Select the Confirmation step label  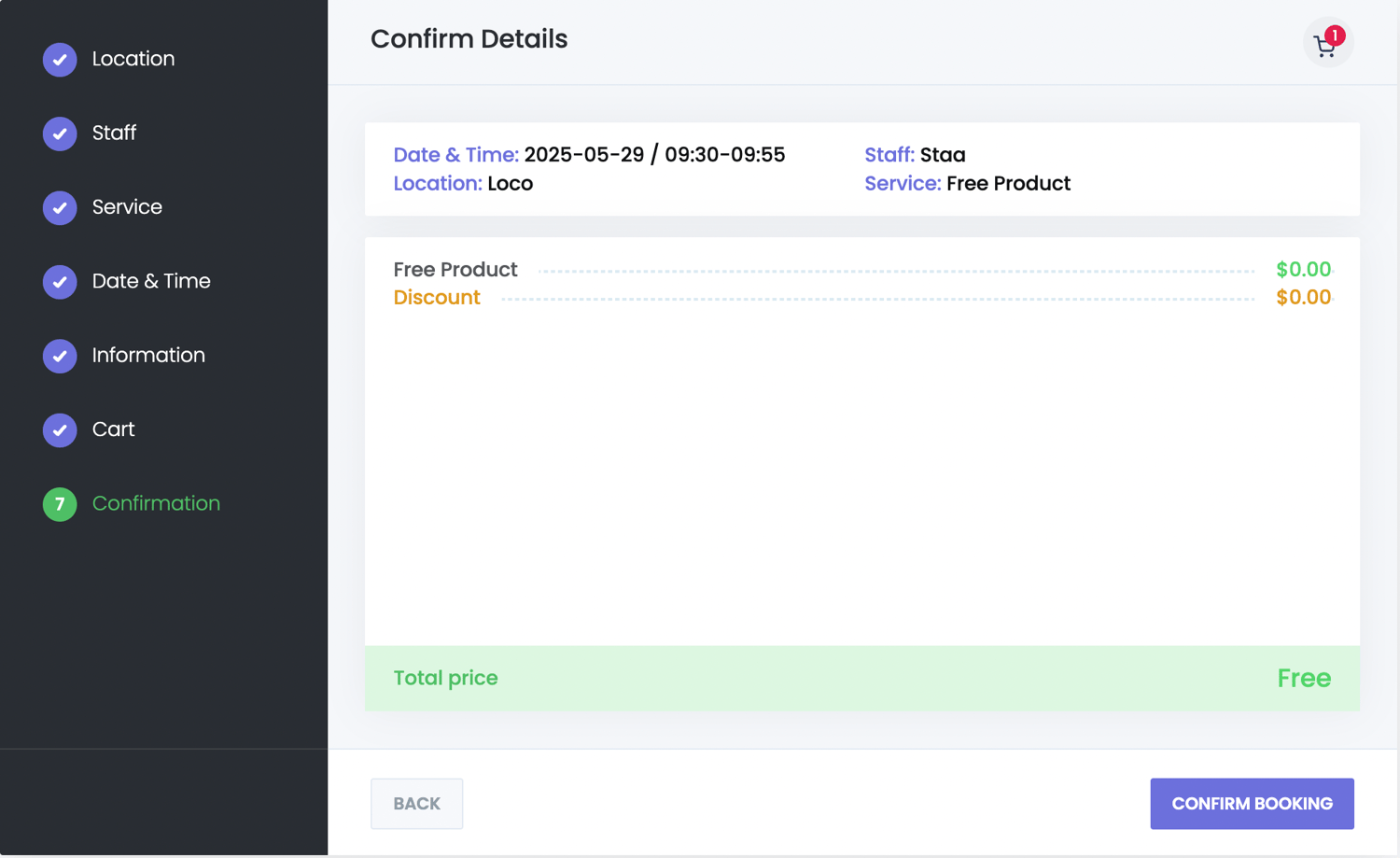point(156,503)
